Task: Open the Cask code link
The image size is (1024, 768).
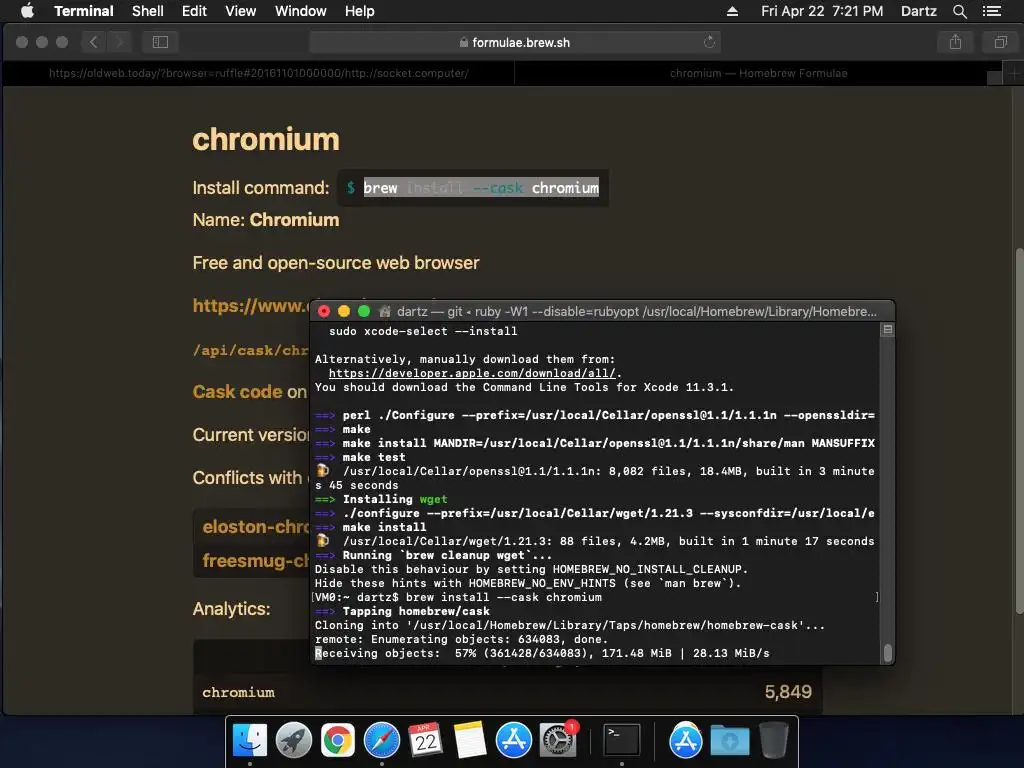Action: point(238,392)
